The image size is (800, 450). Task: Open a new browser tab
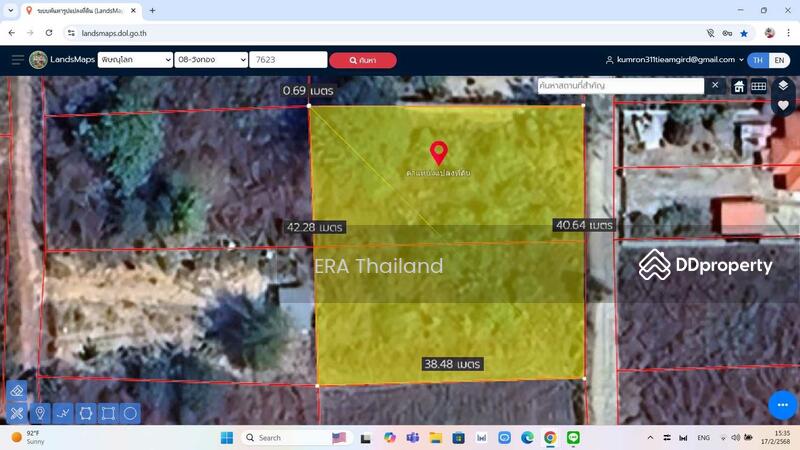[x=153, y=11]
